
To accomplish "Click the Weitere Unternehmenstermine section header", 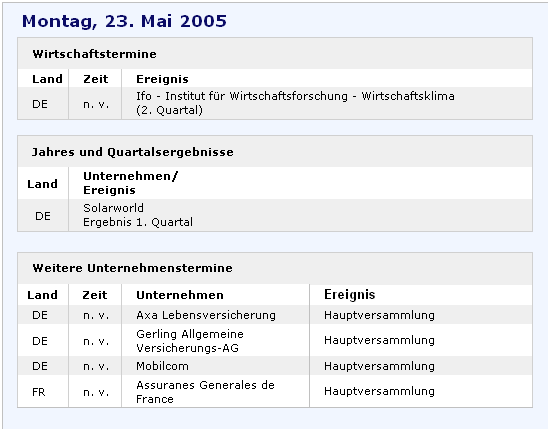I will (x=132, y=268).
